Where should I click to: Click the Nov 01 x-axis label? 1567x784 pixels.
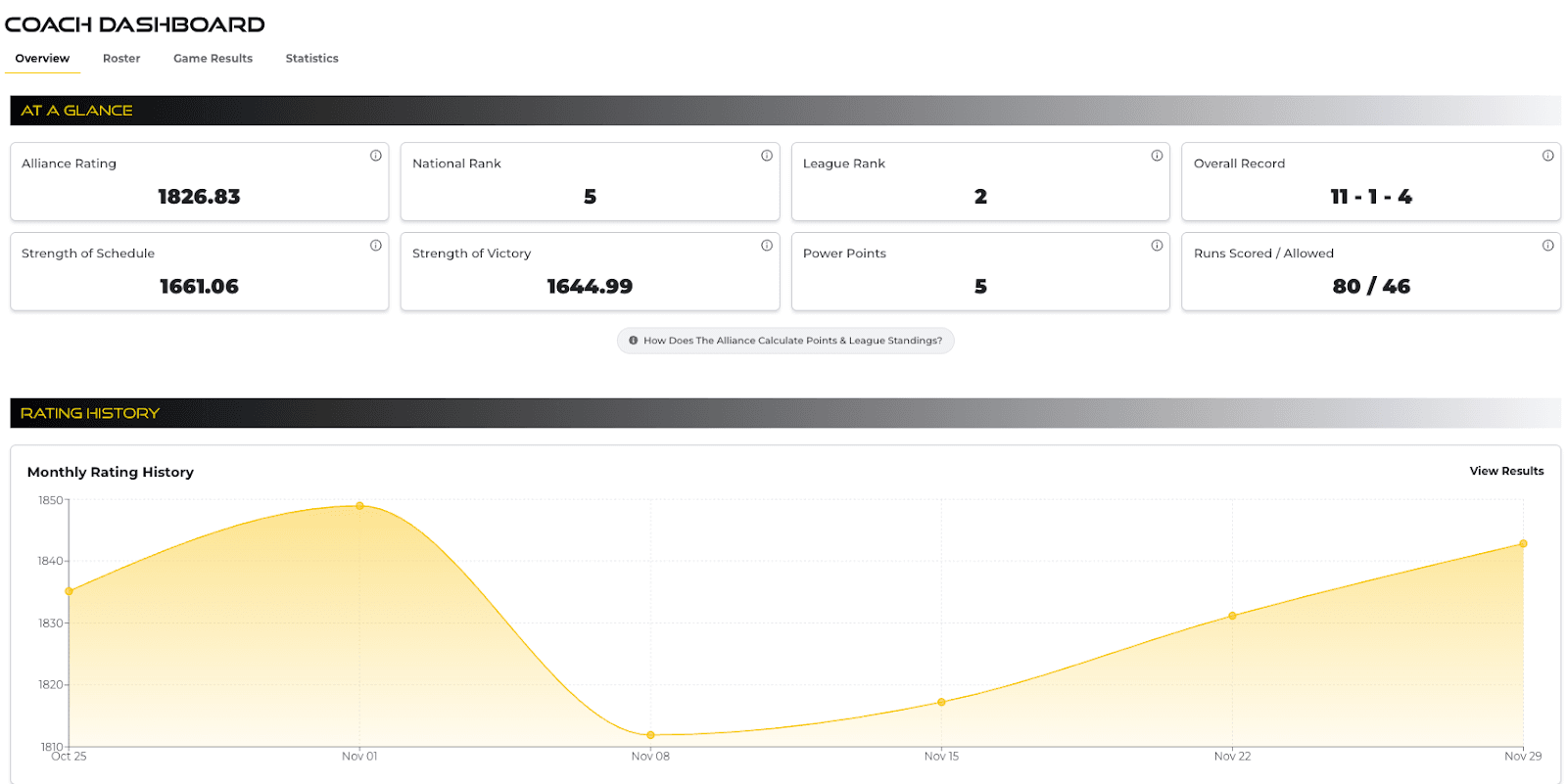[359, 756]
